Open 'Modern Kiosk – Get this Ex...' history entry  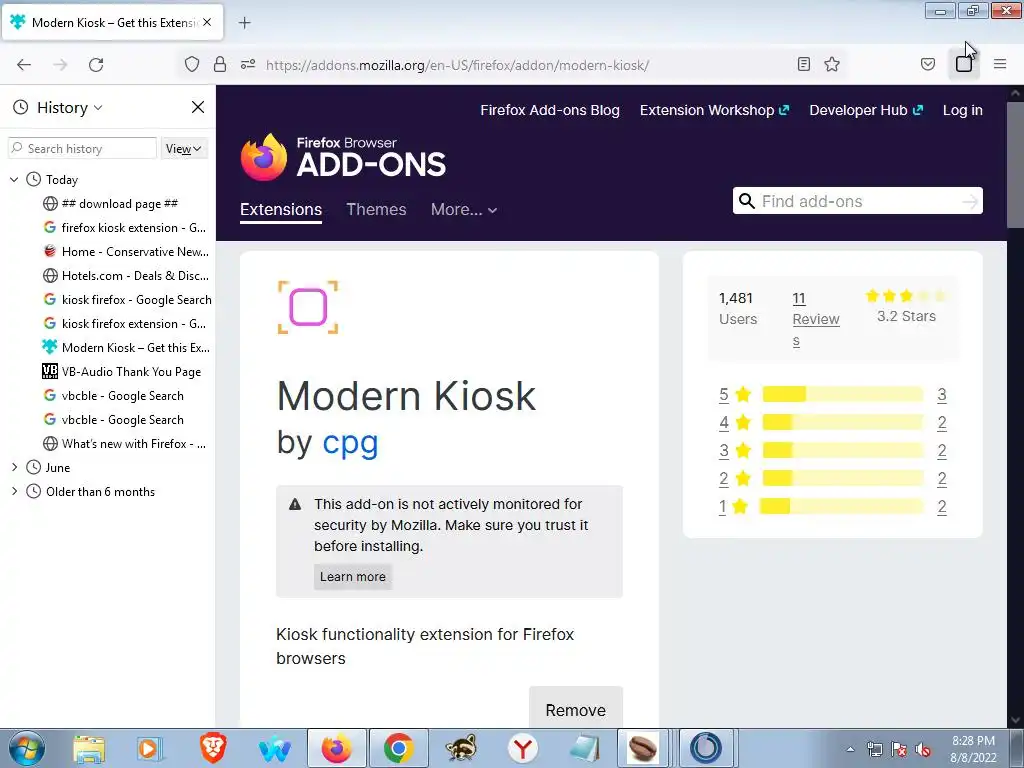pyautogui.click(x=126, y=347)
